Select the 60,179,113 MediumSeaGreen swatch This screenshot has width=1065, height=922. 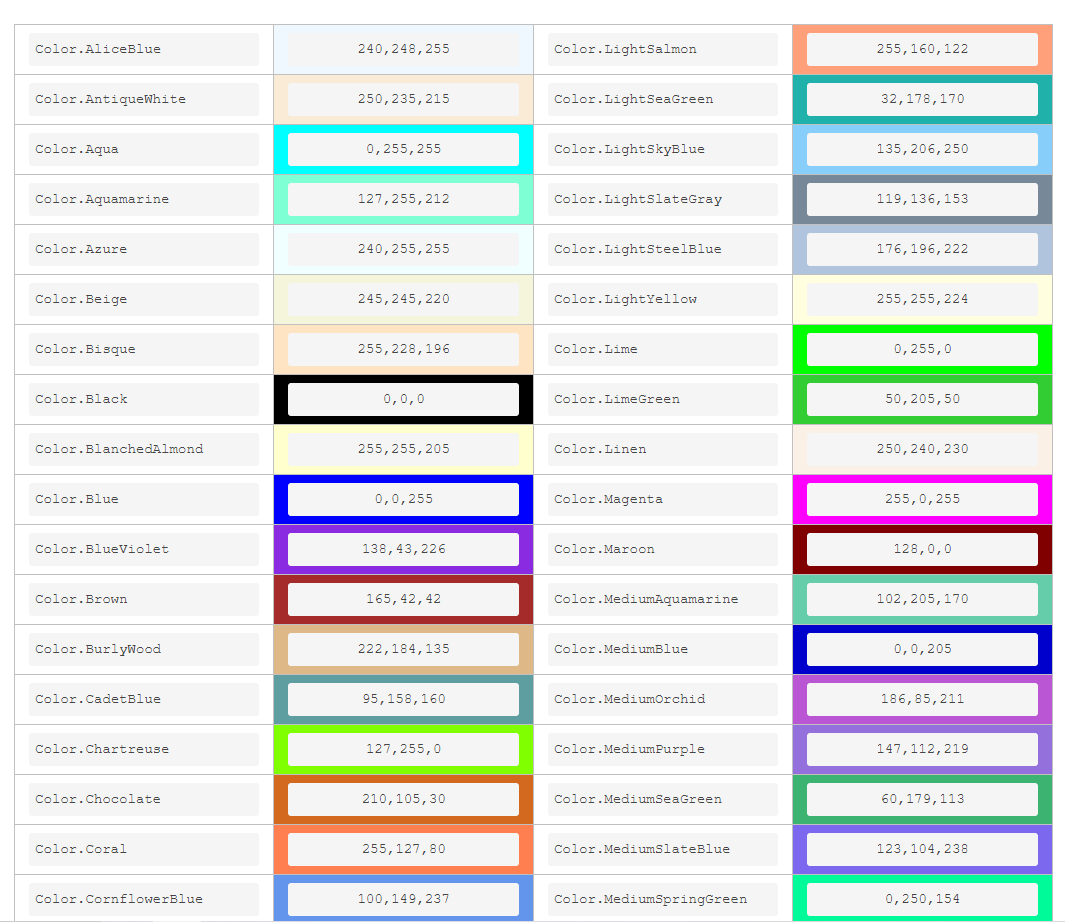tap(922, 799)
